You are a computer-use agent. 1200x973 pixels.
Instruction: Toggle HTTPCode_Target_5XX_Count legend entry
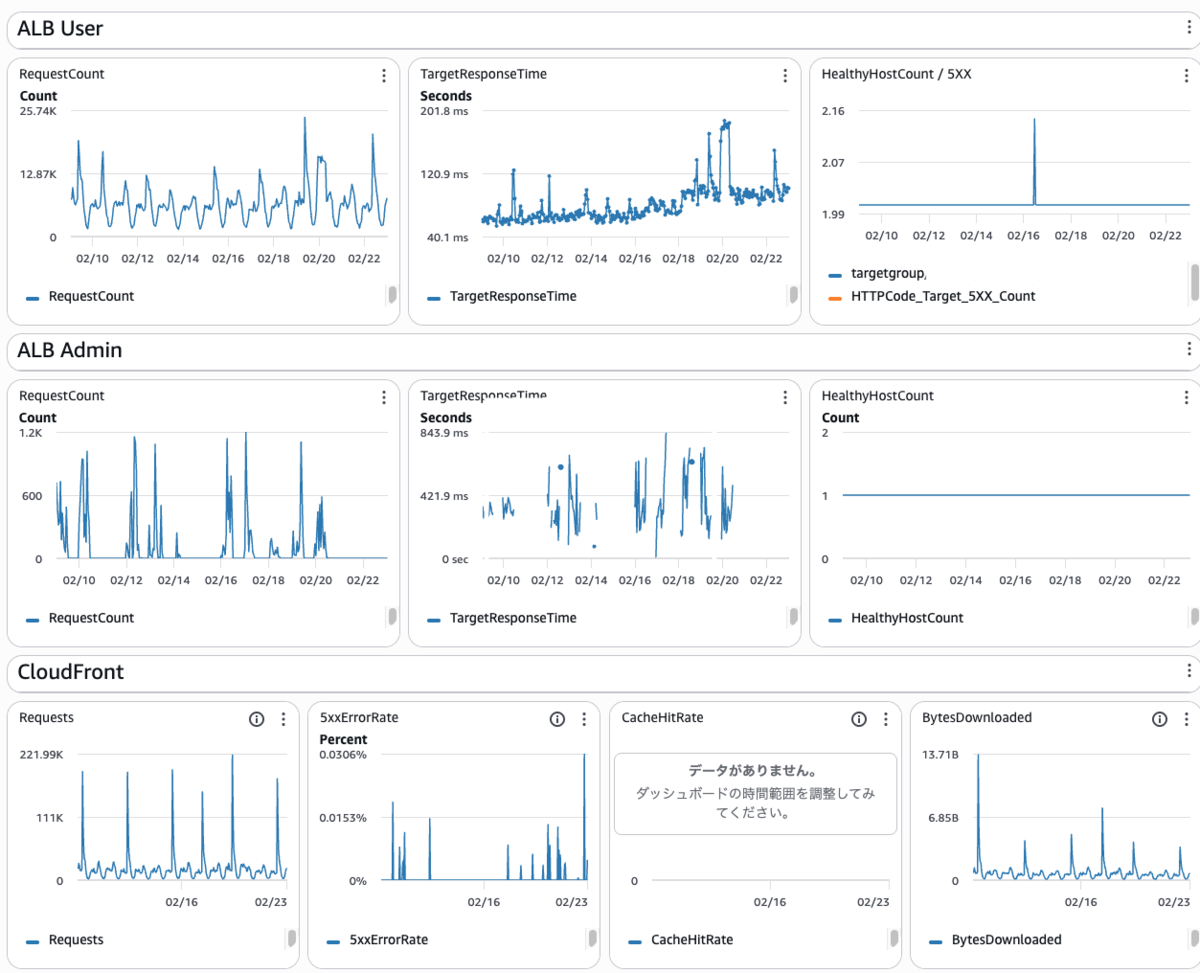pyautogui.click(x=932, y=296)
